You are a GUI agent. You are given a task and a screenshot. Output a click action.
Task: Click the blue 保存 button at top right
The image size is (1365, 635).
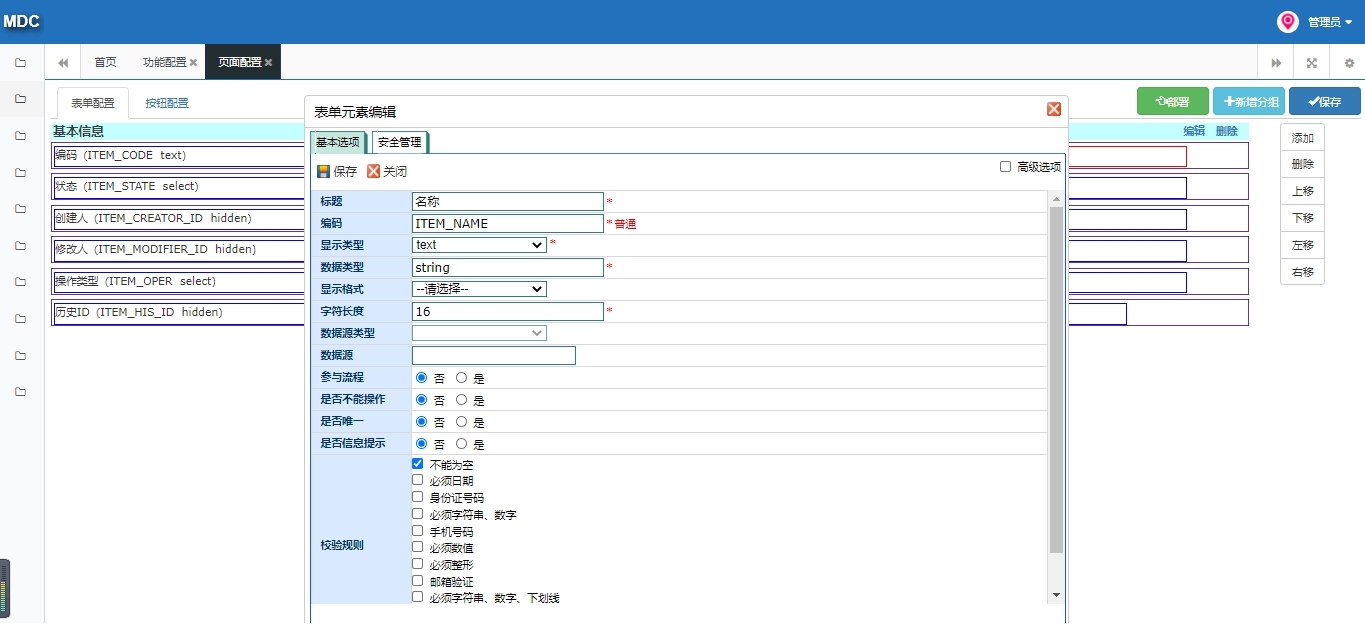[1325, 101]
